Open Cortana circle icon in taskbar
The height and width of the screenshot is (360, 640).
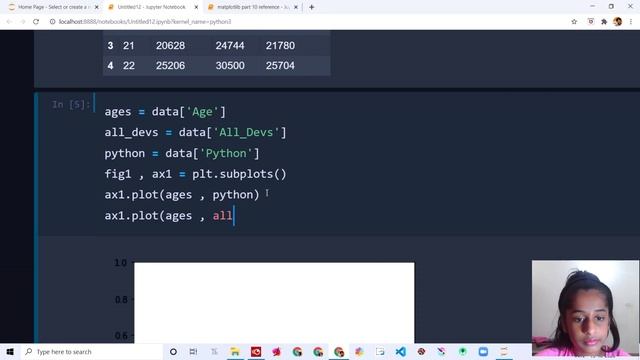[x=173, y=351]
